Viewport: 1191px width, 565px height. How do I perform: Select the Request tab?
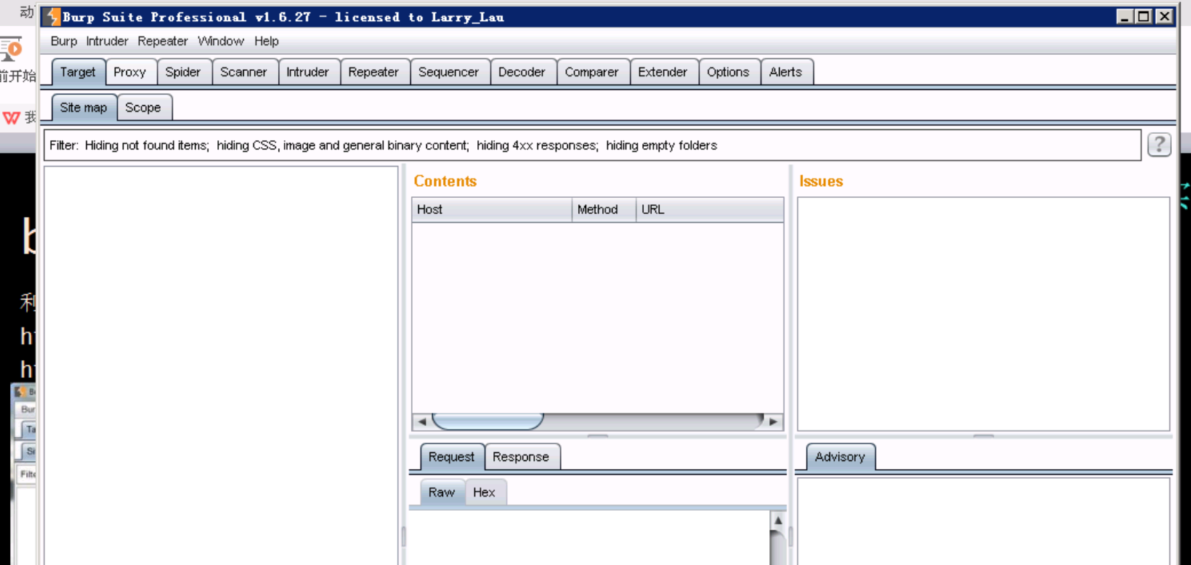(x=451, y=457)
